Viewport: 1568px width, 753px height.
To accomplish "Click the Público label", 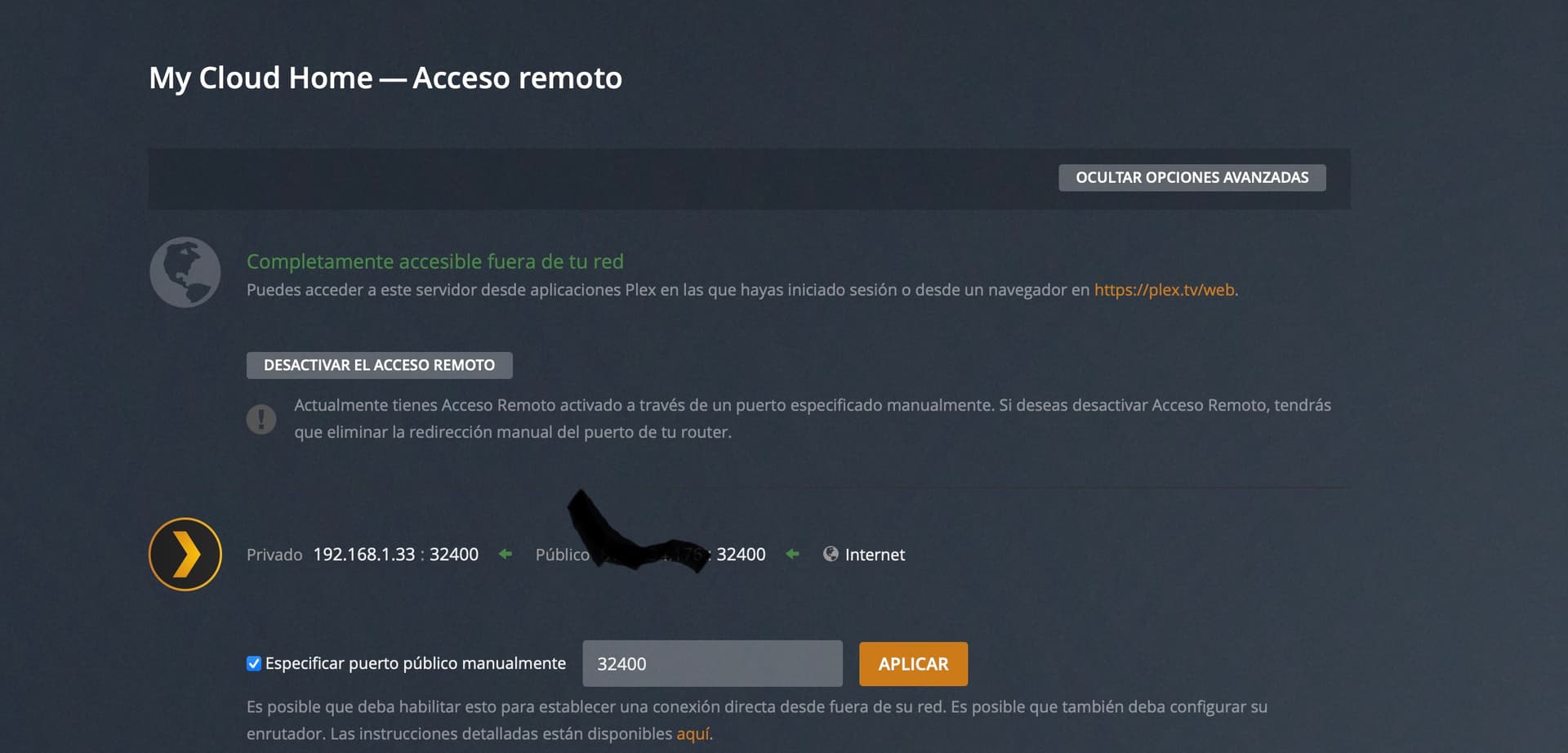I will (562, 555).
